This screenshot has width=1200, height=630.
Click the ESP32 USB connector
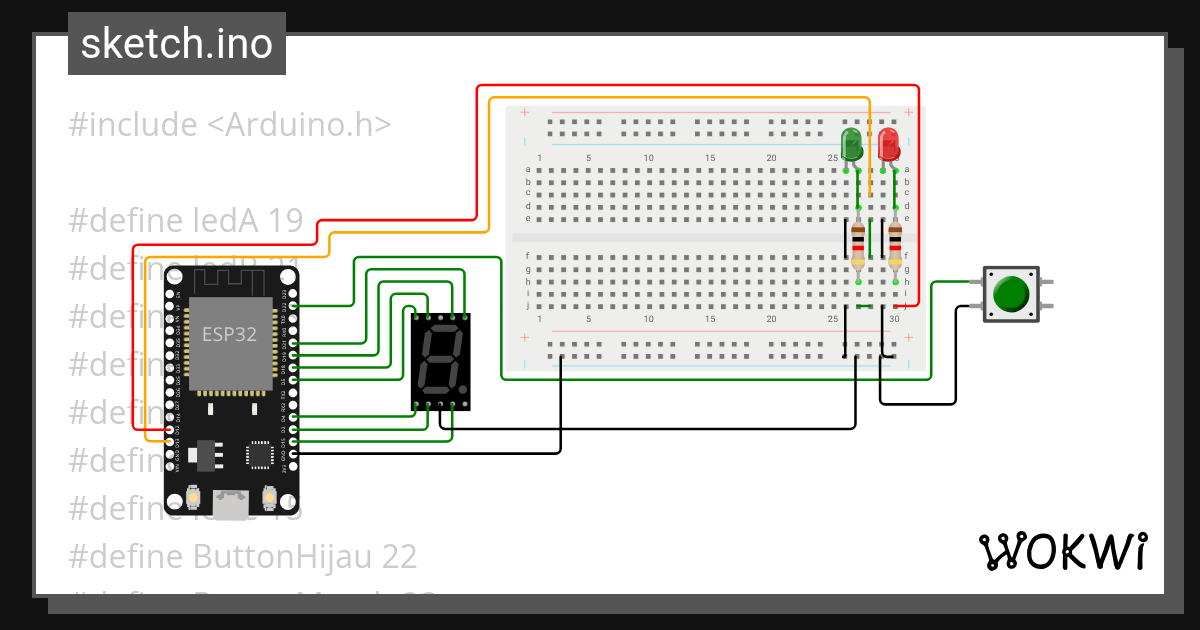(232, 505)
